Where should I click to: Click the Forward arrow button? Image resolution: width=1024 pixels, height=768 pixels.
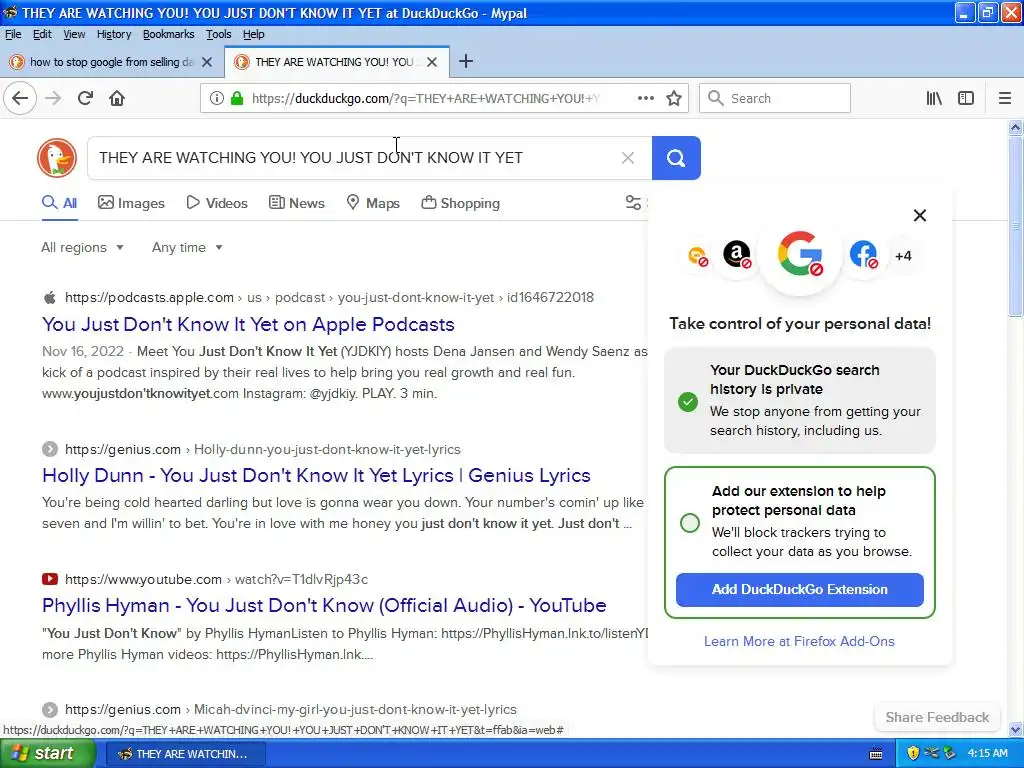pyautogui.click(x=53, y=99)
